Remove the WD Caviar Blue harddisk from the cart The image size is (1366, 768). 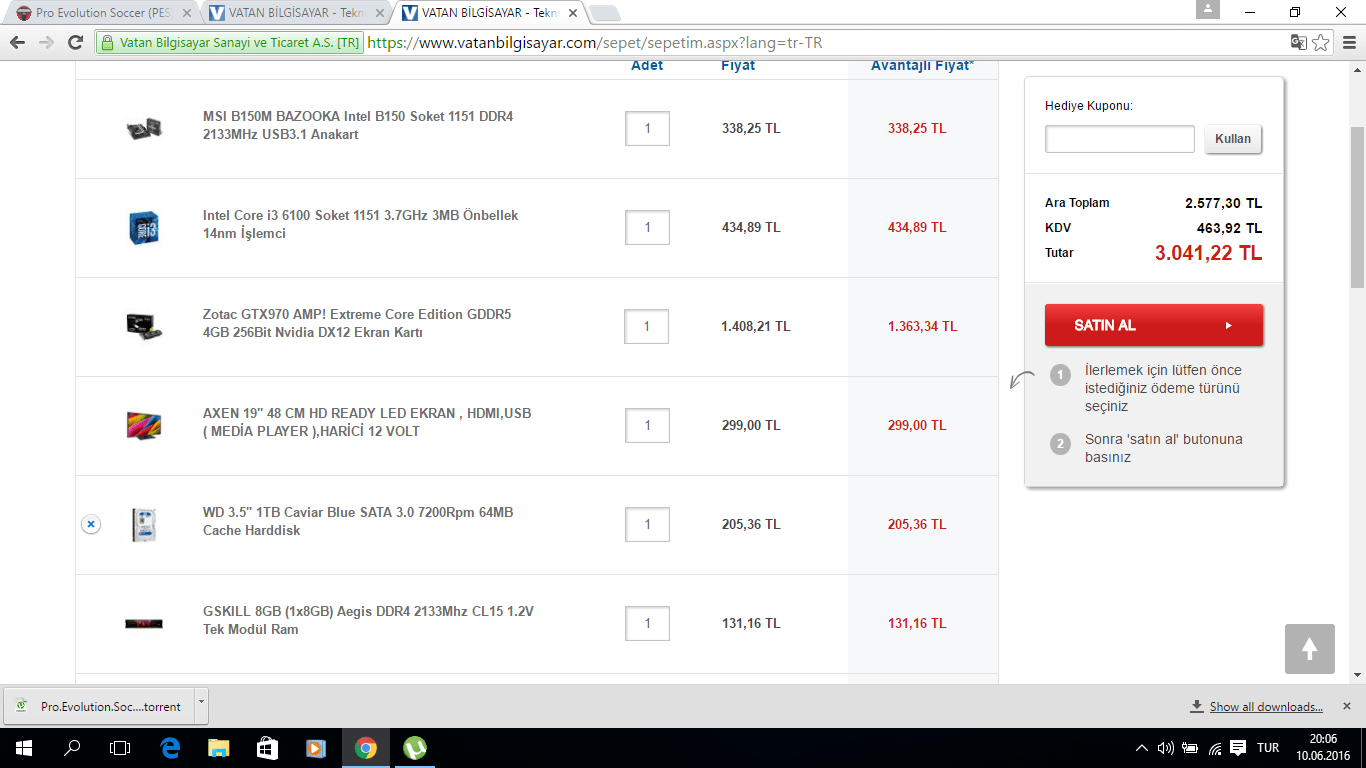91,524
